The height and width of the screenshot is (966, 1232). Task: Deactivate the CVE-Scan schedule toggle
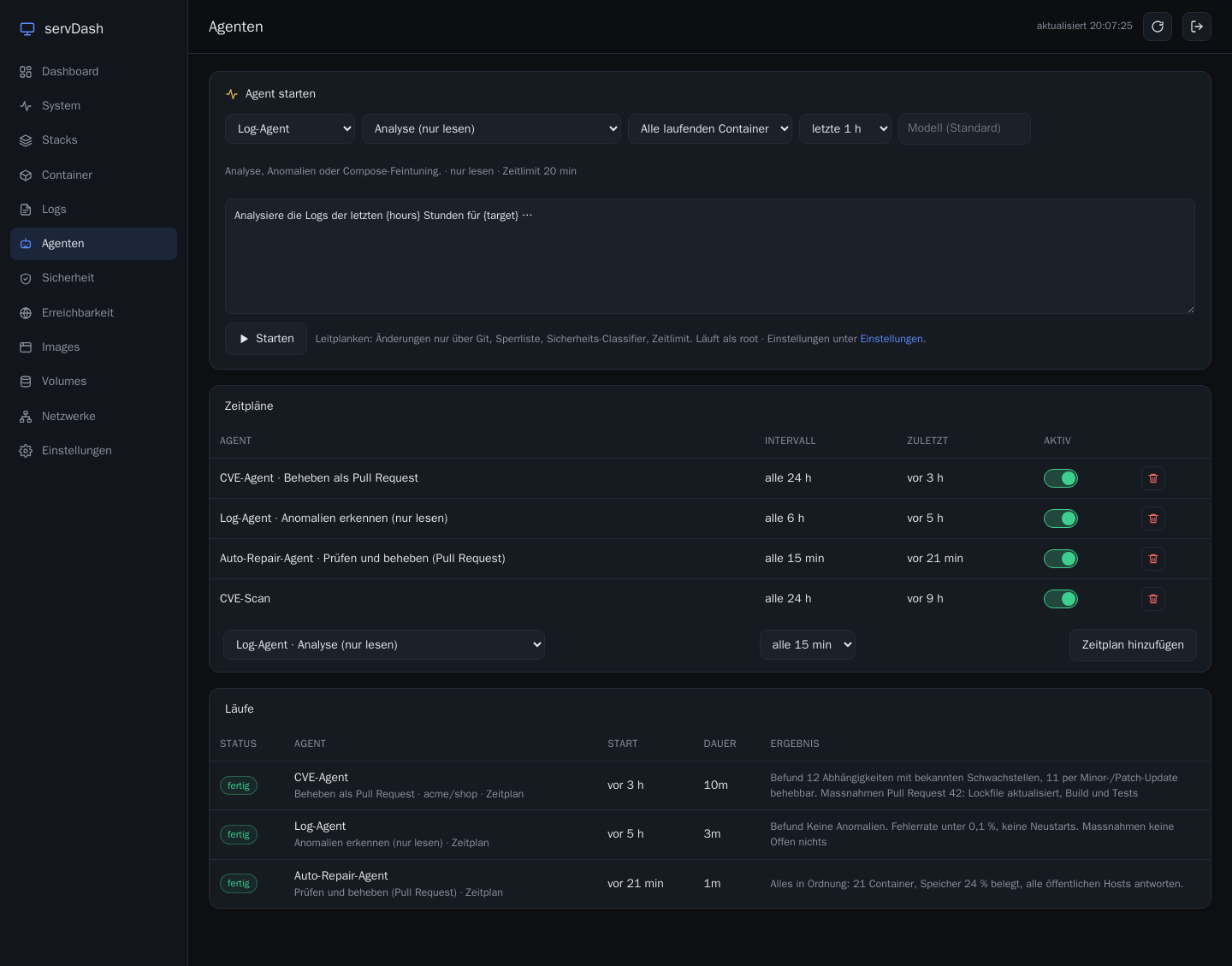coord(1061,599)
